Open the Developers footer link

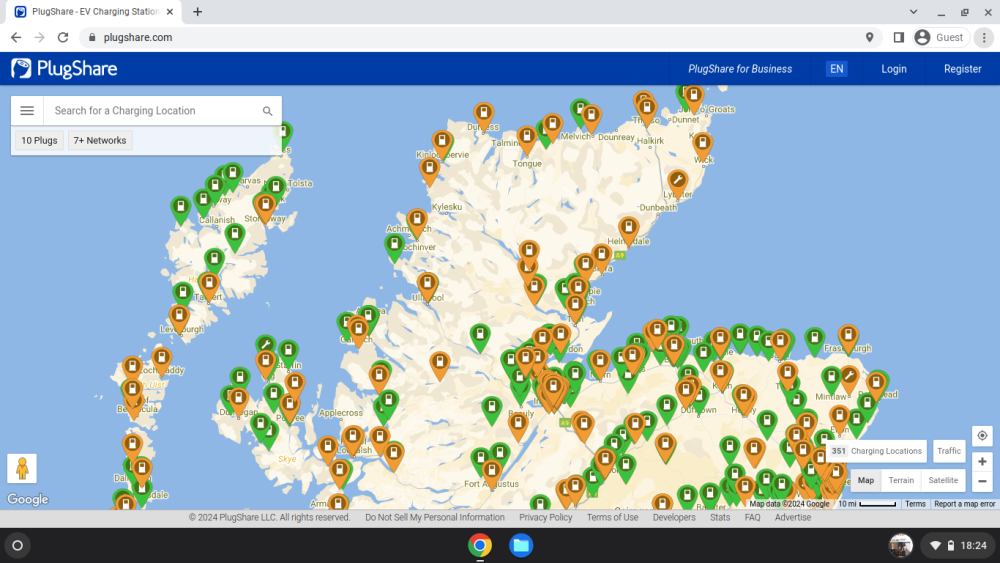click(674, 518)
